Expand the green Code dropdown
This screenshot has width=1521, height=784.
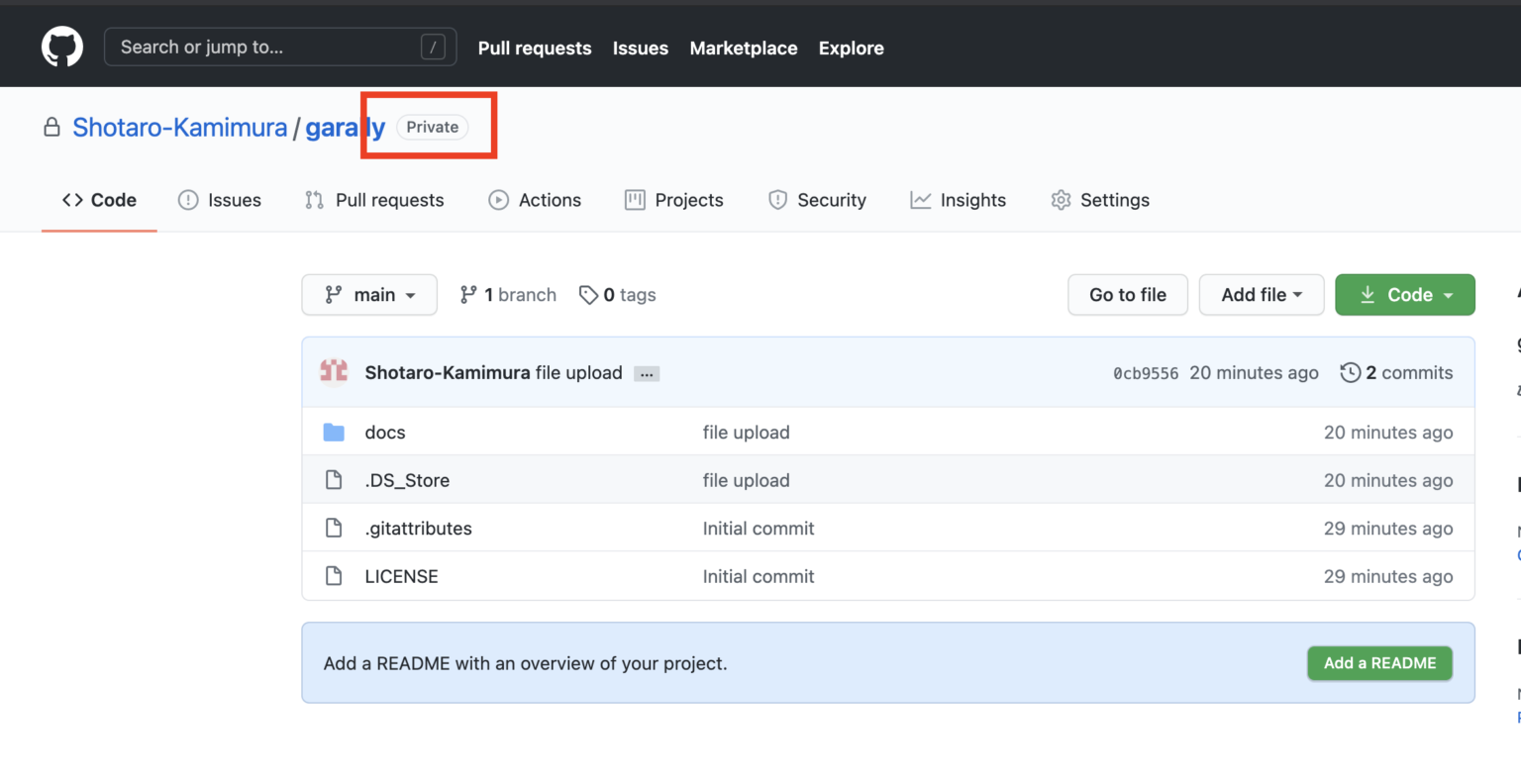point(1404,295)
